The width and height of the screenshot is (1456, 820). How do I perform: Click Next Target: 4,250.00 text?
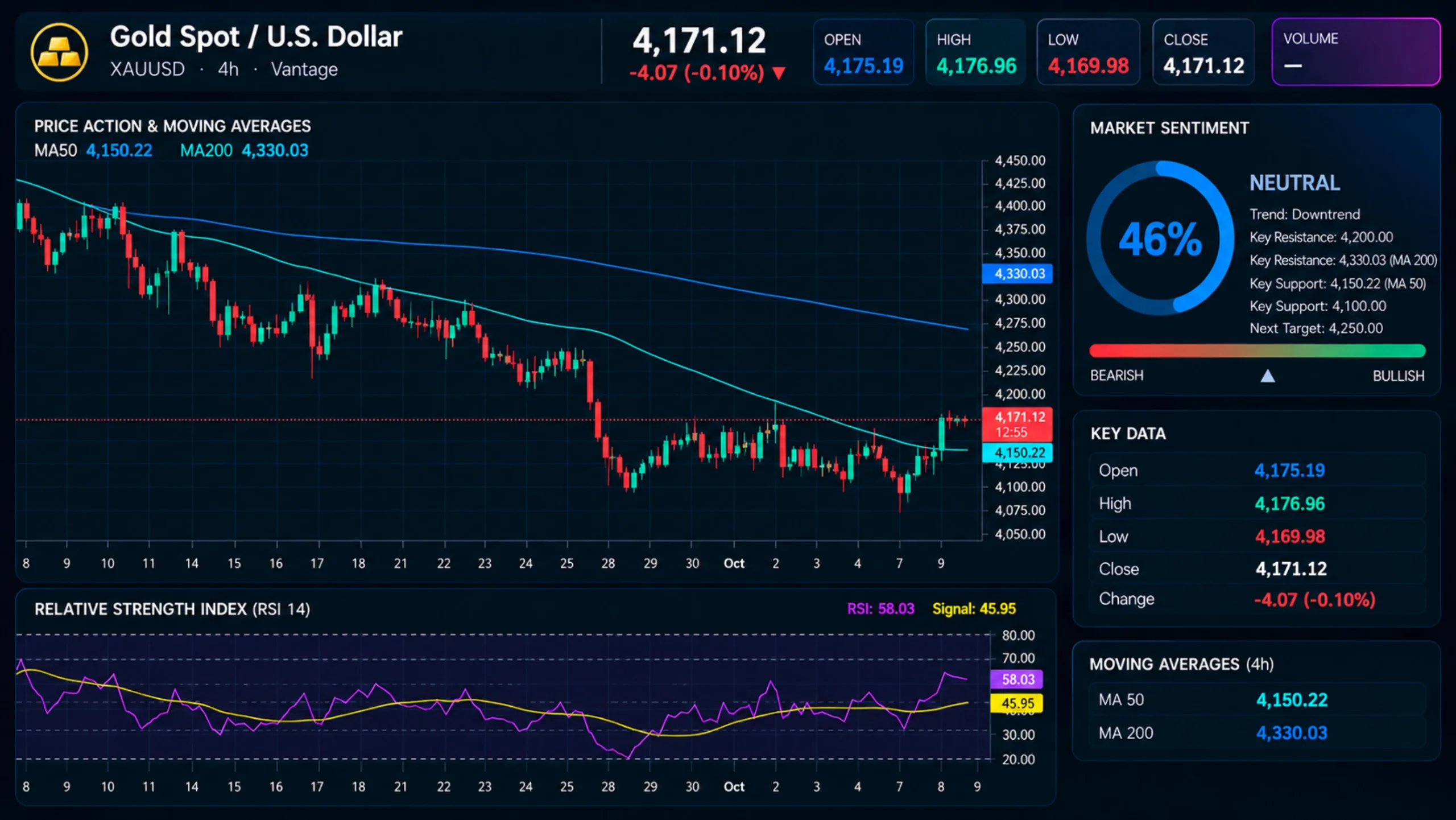click(1316, 328)
